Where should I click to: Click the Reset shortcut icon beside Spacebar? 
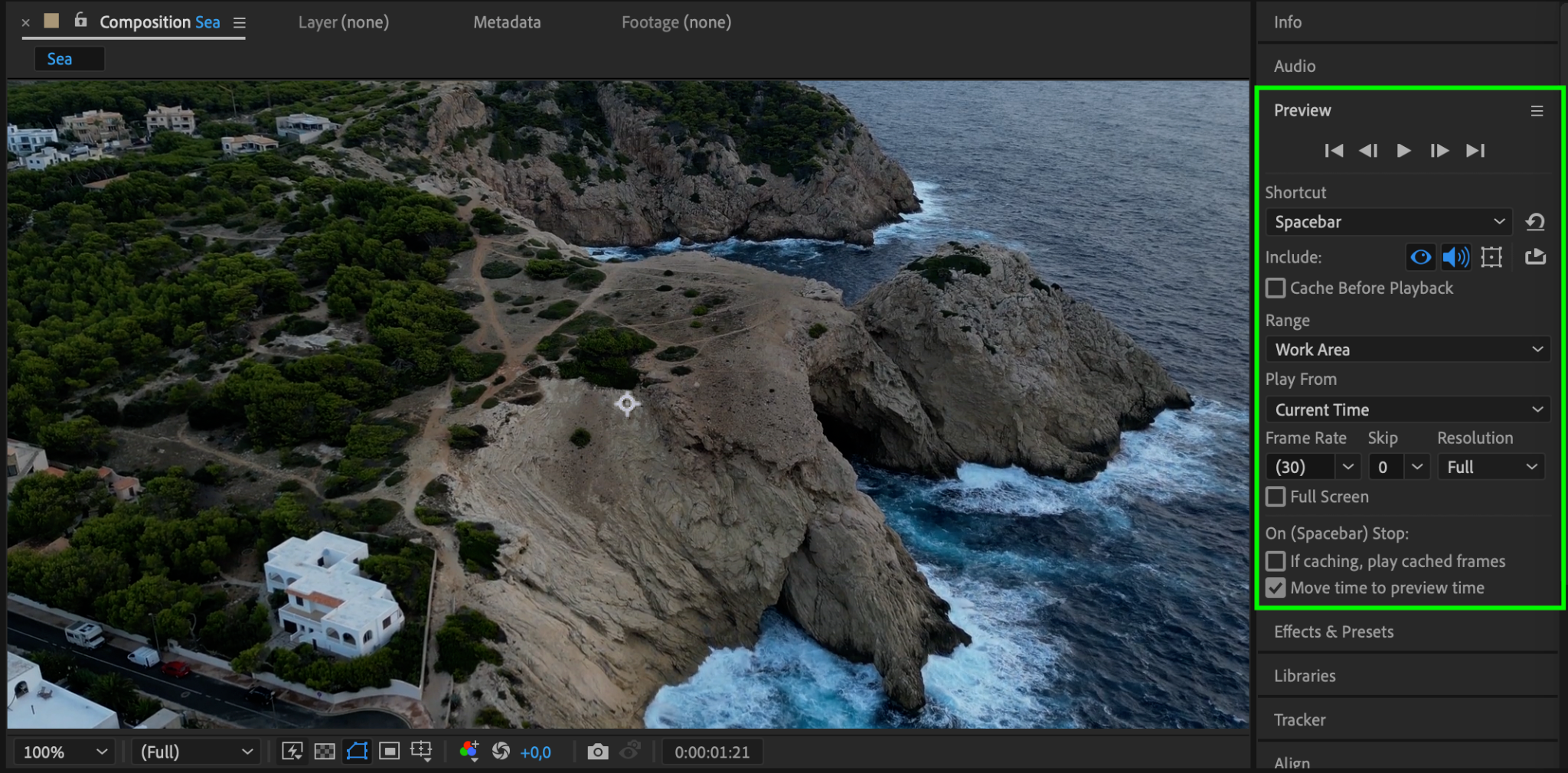(1535, 222)
